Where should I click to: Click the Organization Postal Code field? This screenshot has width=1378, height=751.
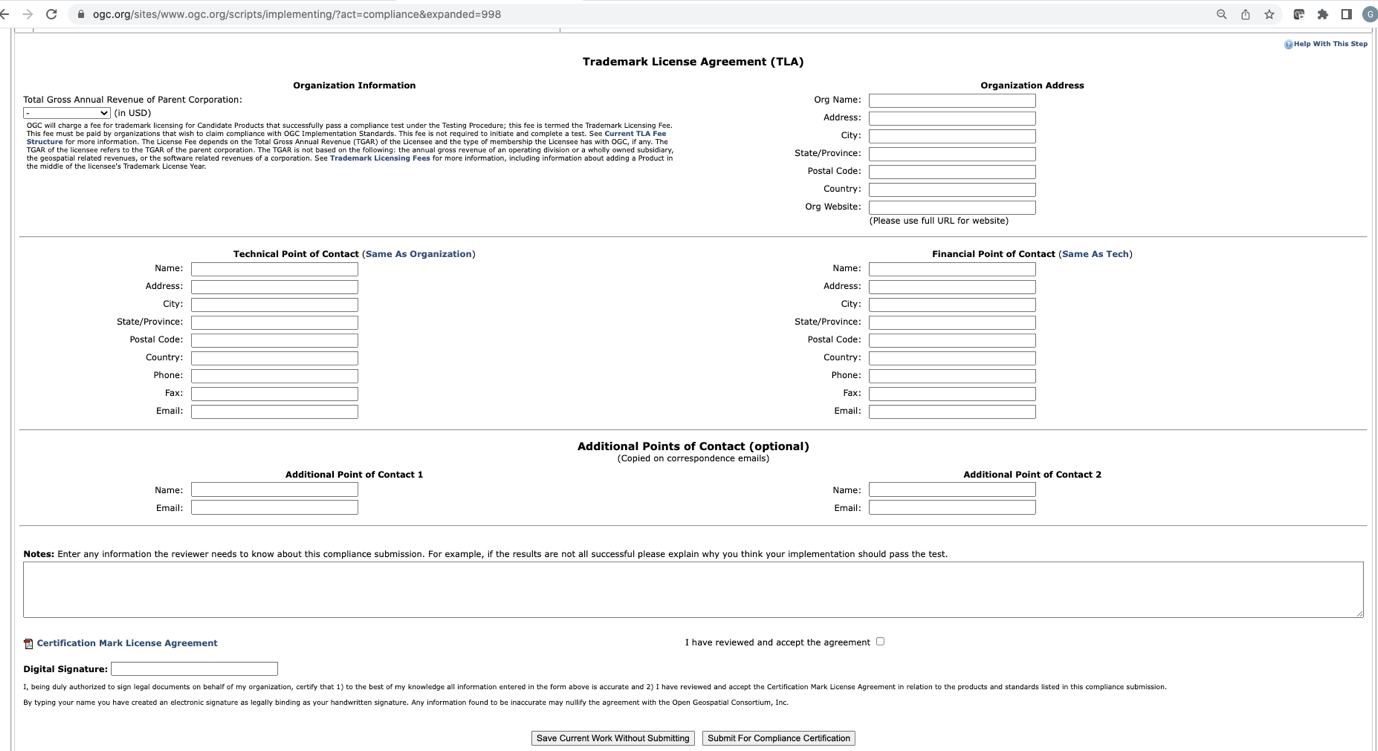[x=952, y=172]
